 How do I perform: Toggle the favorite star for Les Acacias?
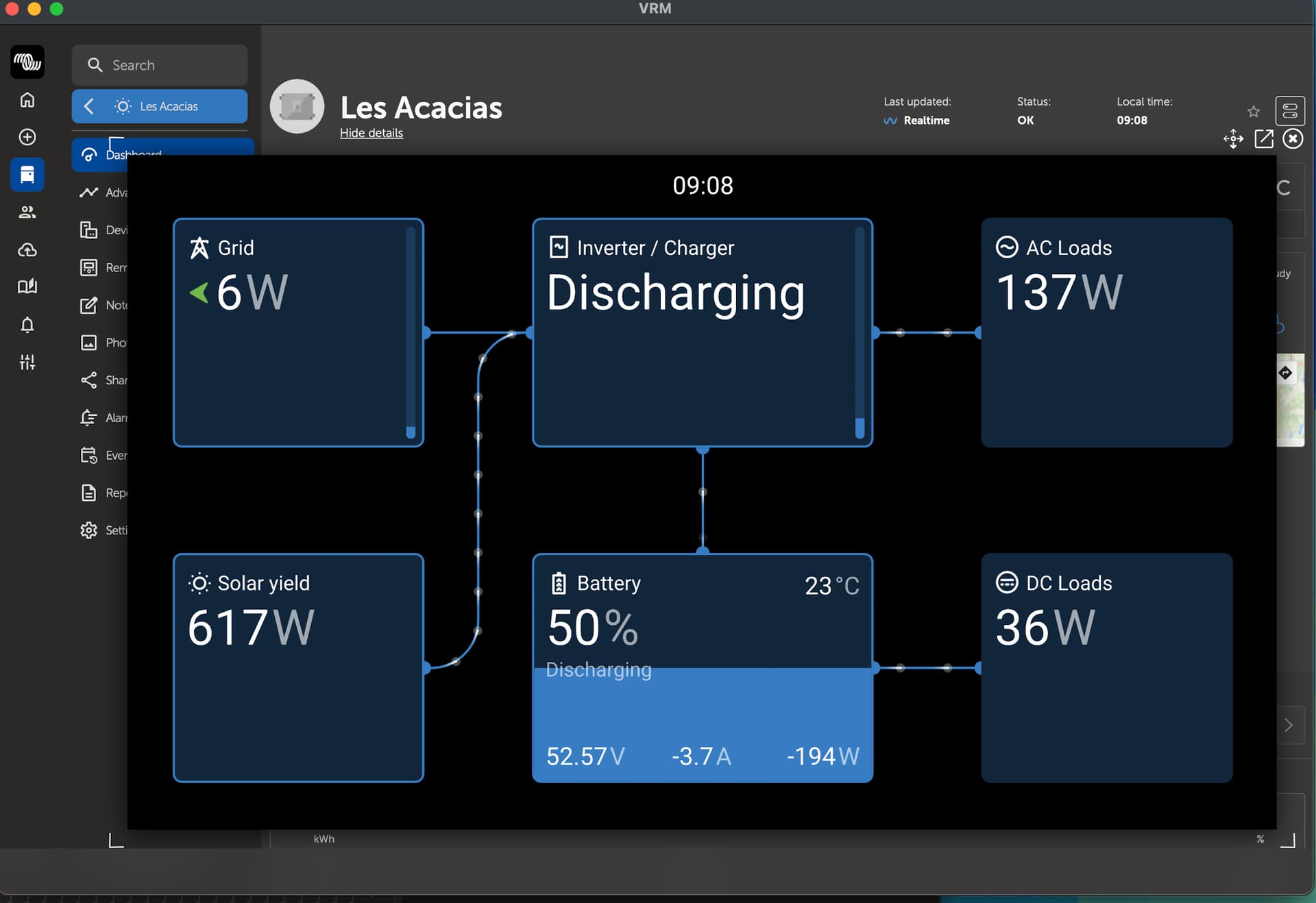pos(1253,111)
